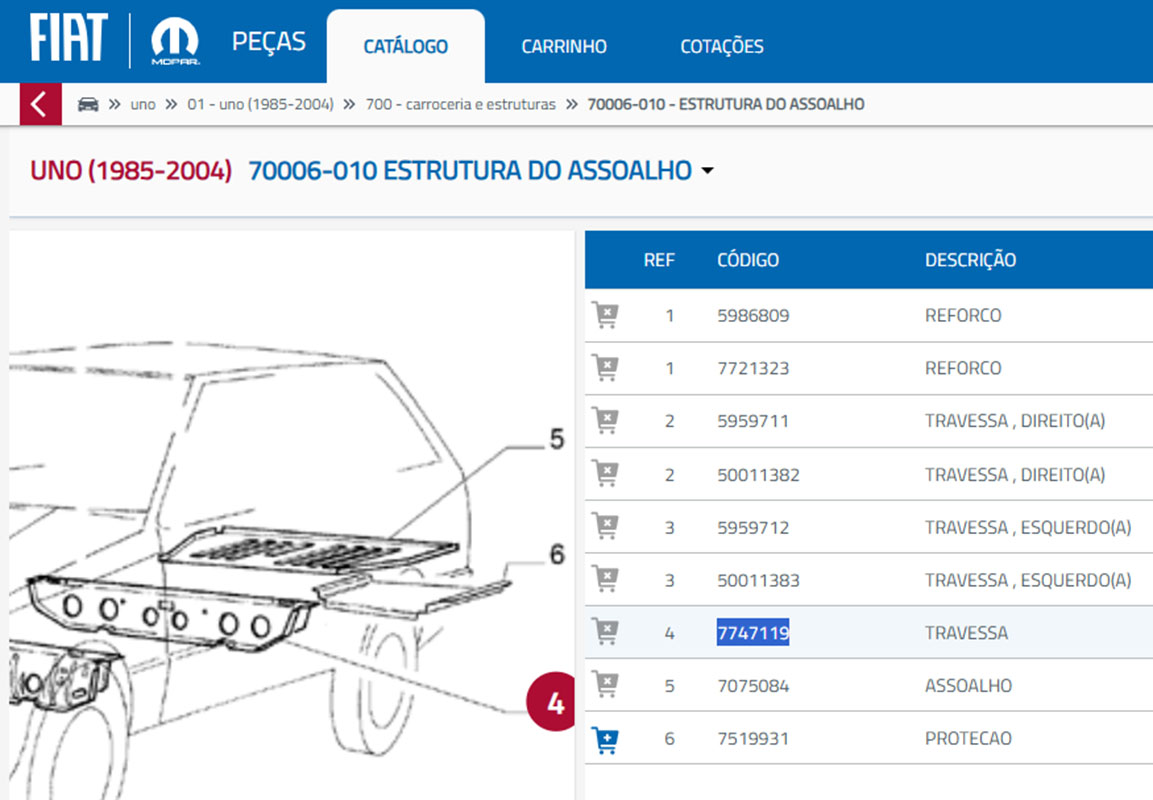This screenshot has height=800, width=1153.
Task: Click cart icon for part 5986809
Action: [x=605, y=316]
